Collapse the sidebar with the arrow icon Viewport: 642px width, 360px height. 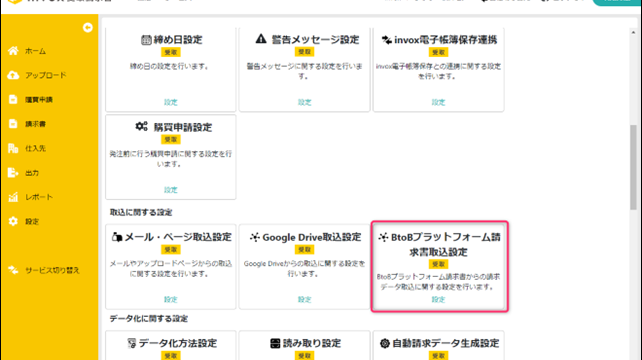click(88, 27)
